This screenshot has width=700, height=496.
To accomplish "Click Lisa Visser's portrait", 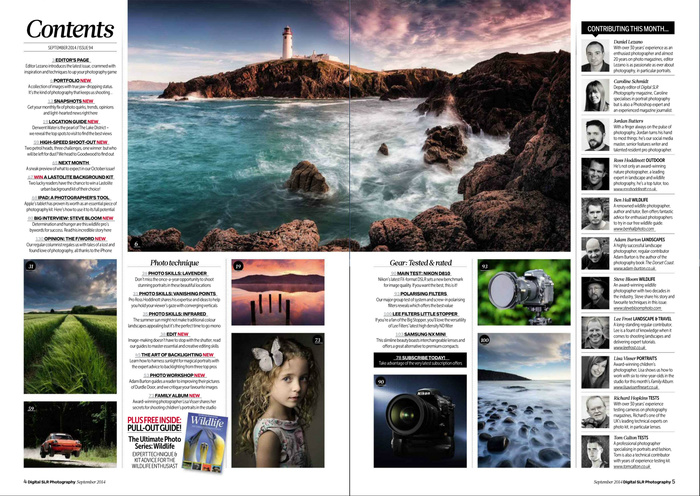I will click(595, 372).
